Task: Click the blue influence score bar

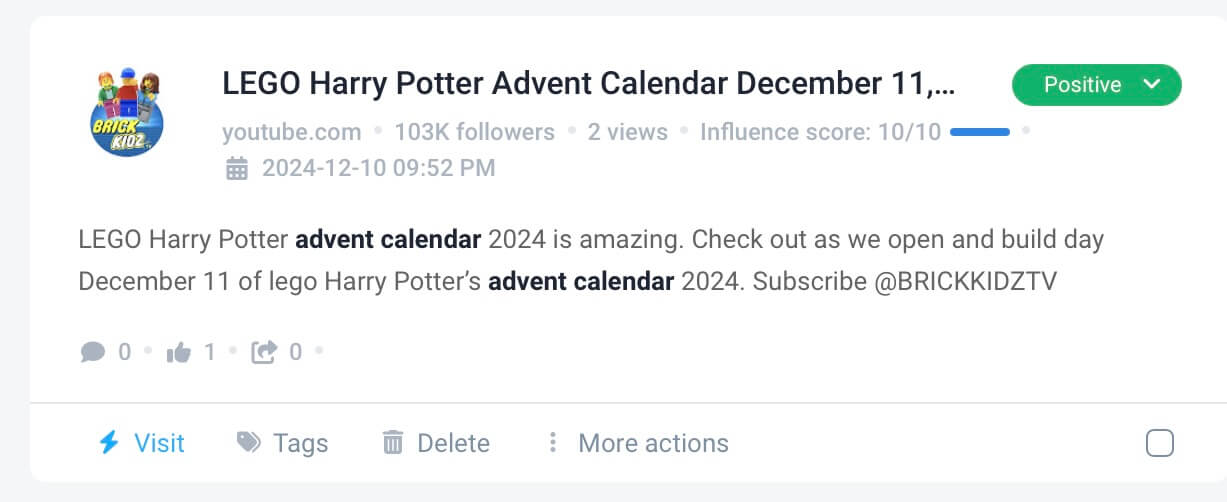Action: pos(979,132)
